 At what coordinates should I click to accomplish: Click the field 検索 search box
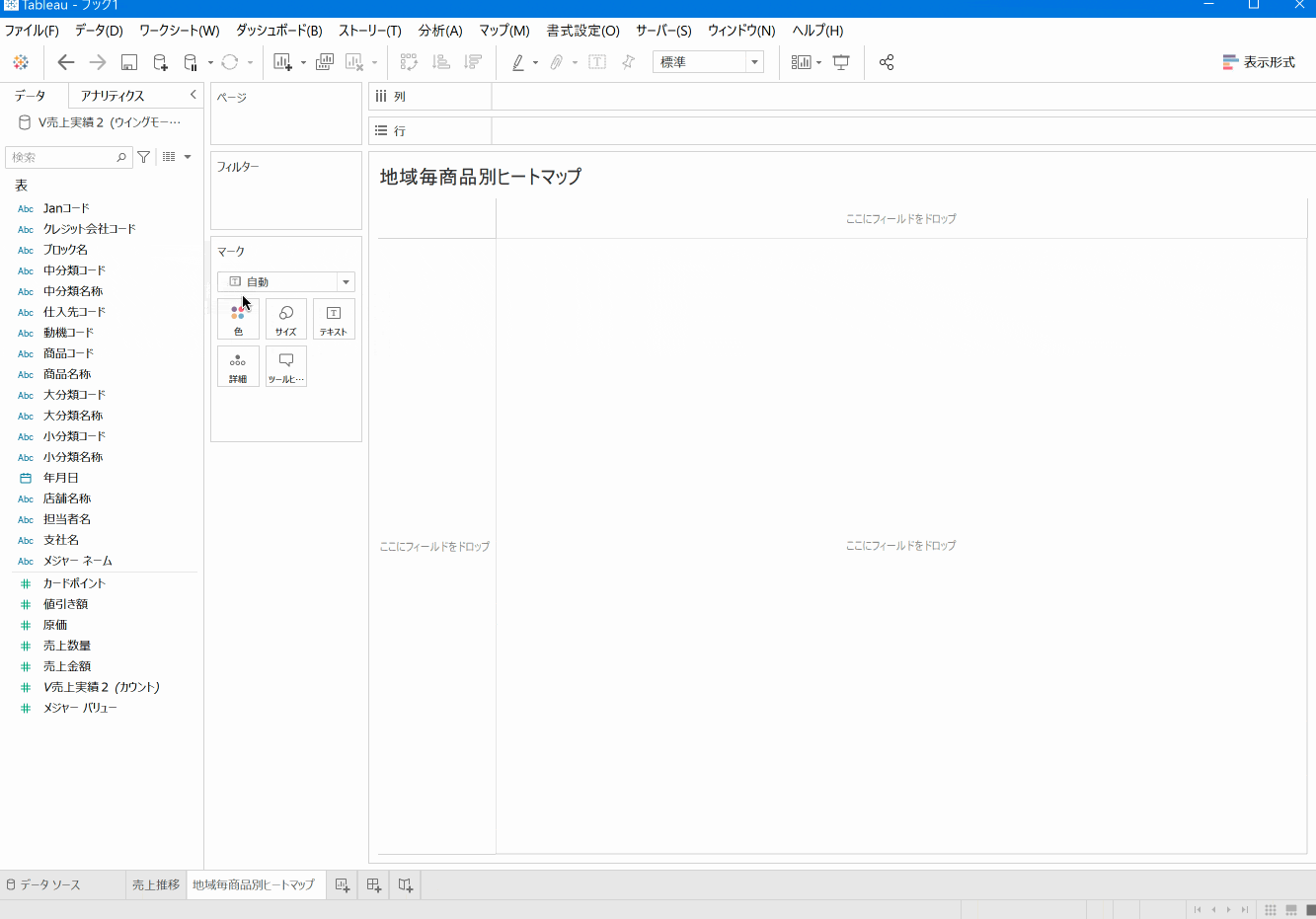pyautogui.click(x=67, y=157)
